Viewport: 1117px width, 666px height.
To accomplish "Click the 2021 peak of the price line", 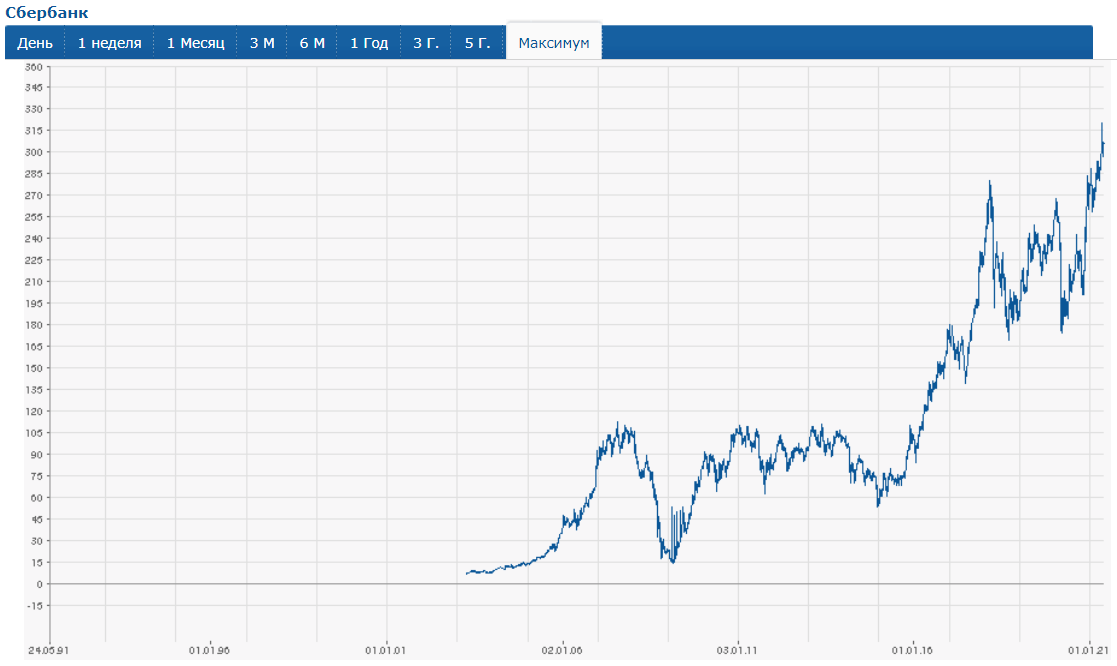I will tap(1102, 124).
